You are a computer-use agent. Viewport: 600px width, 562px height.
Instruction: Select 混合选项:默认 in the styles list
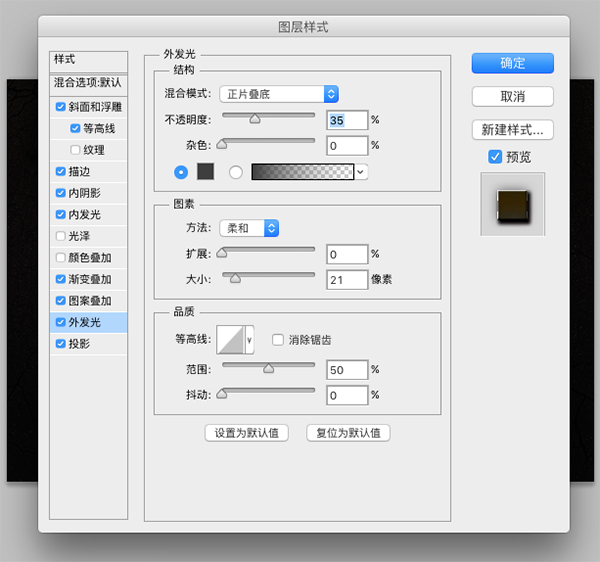[x=89, y=83]
